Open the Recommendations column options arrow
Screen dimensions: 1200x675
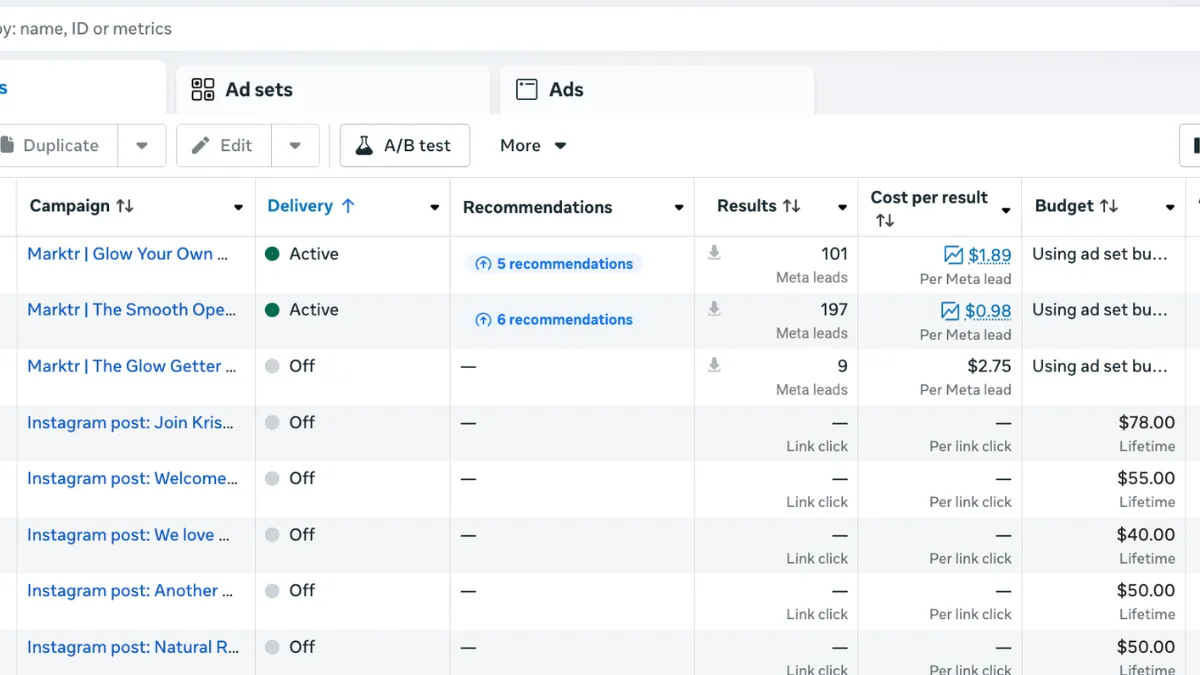(679, 208)
